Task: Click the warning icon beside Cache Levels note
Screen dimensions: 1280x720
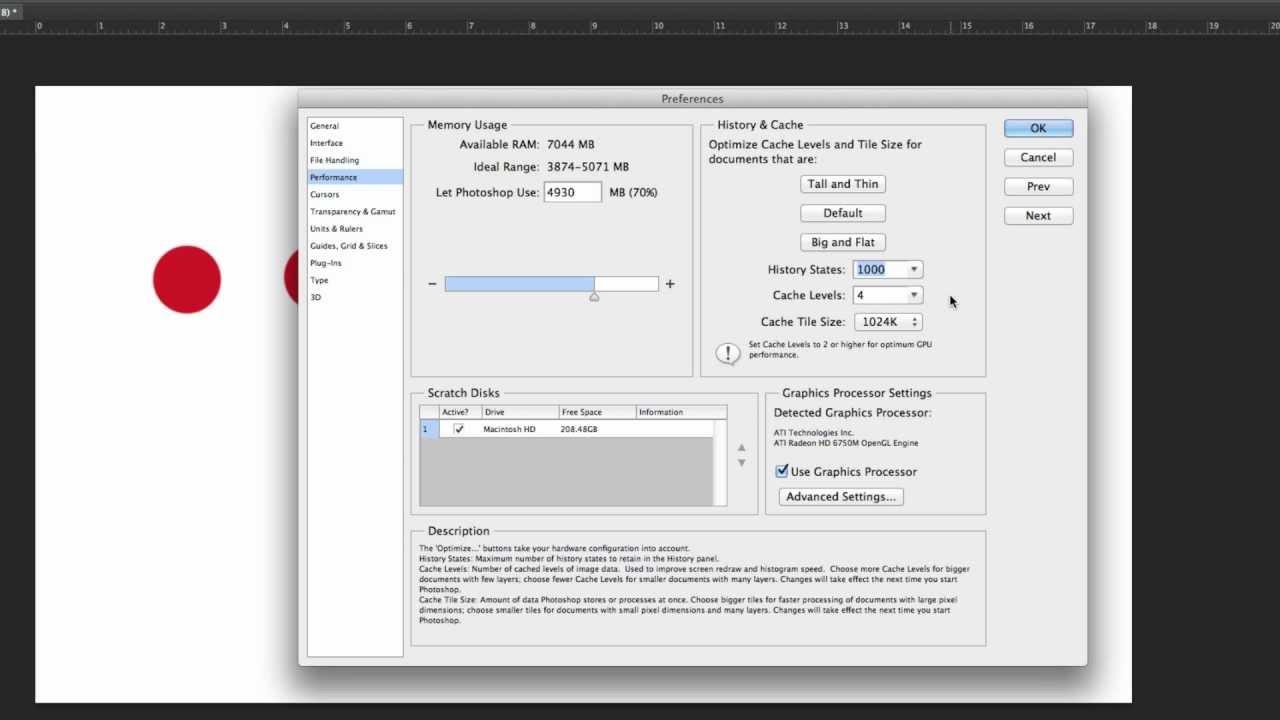Action: pyautogui.click(x=728, y=353)
